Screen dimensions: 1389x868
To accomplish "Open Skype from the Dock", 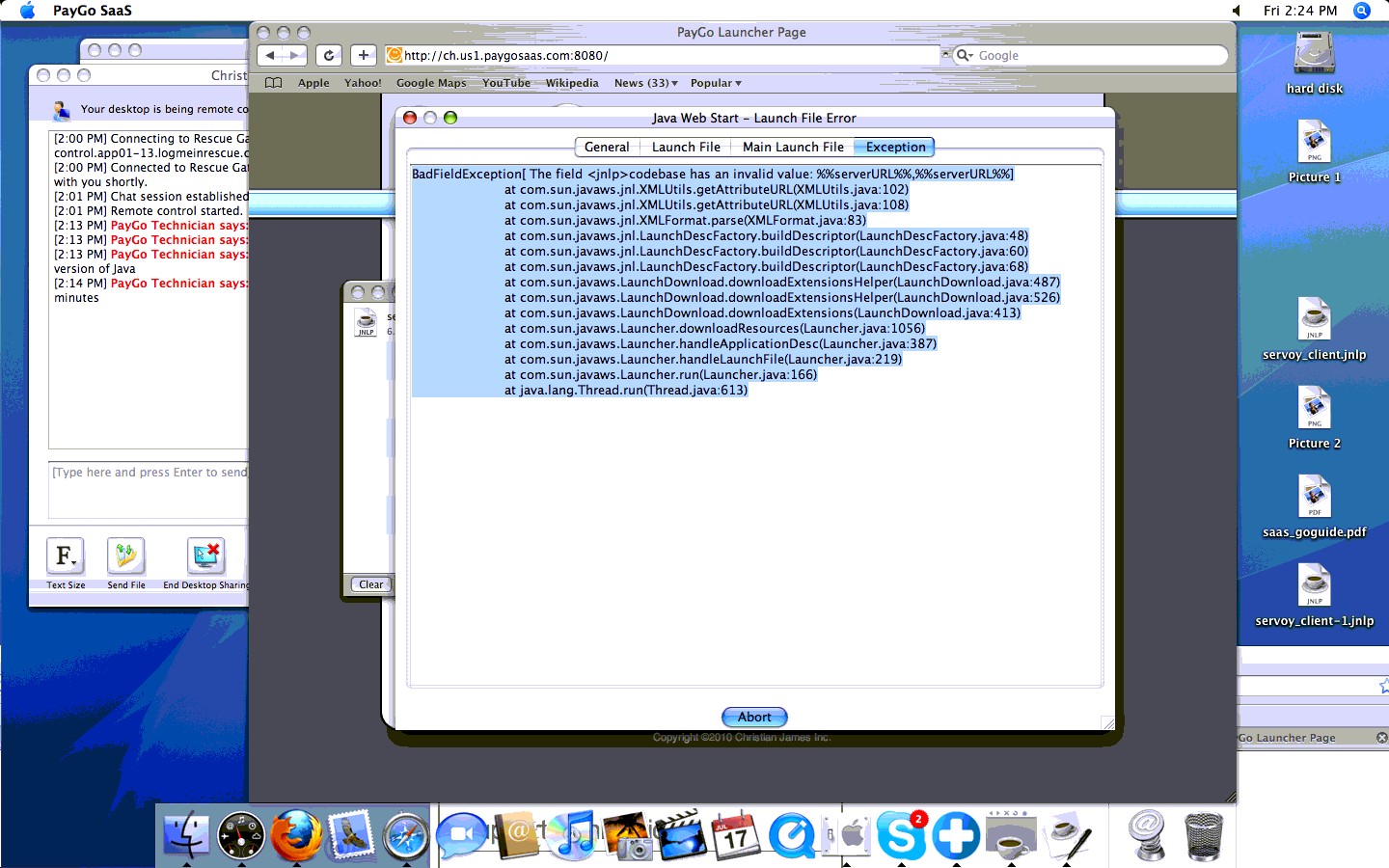I will click(902, 835).
